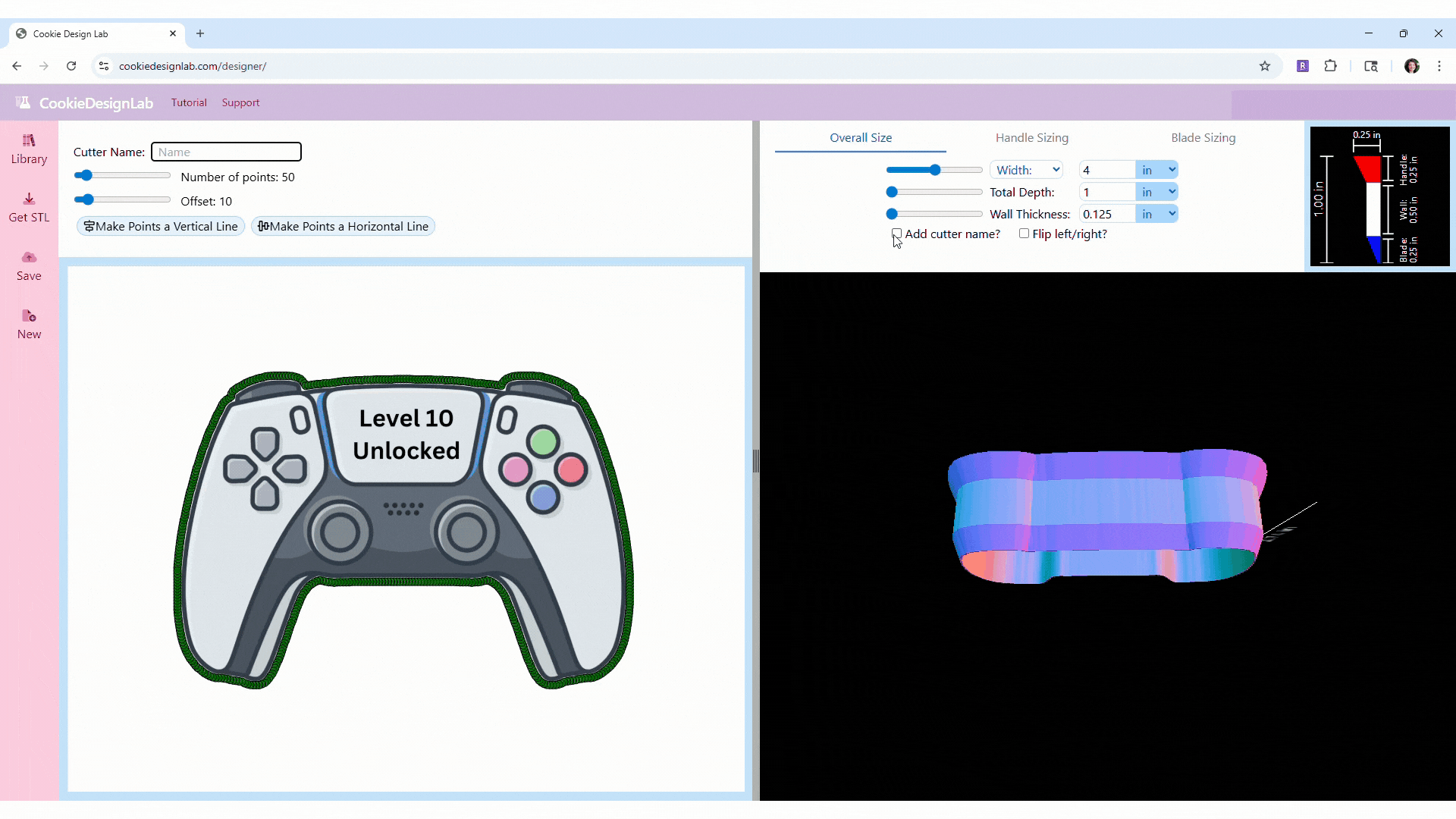Click Make Points a Vertical Line

click(x=161, y=226)
